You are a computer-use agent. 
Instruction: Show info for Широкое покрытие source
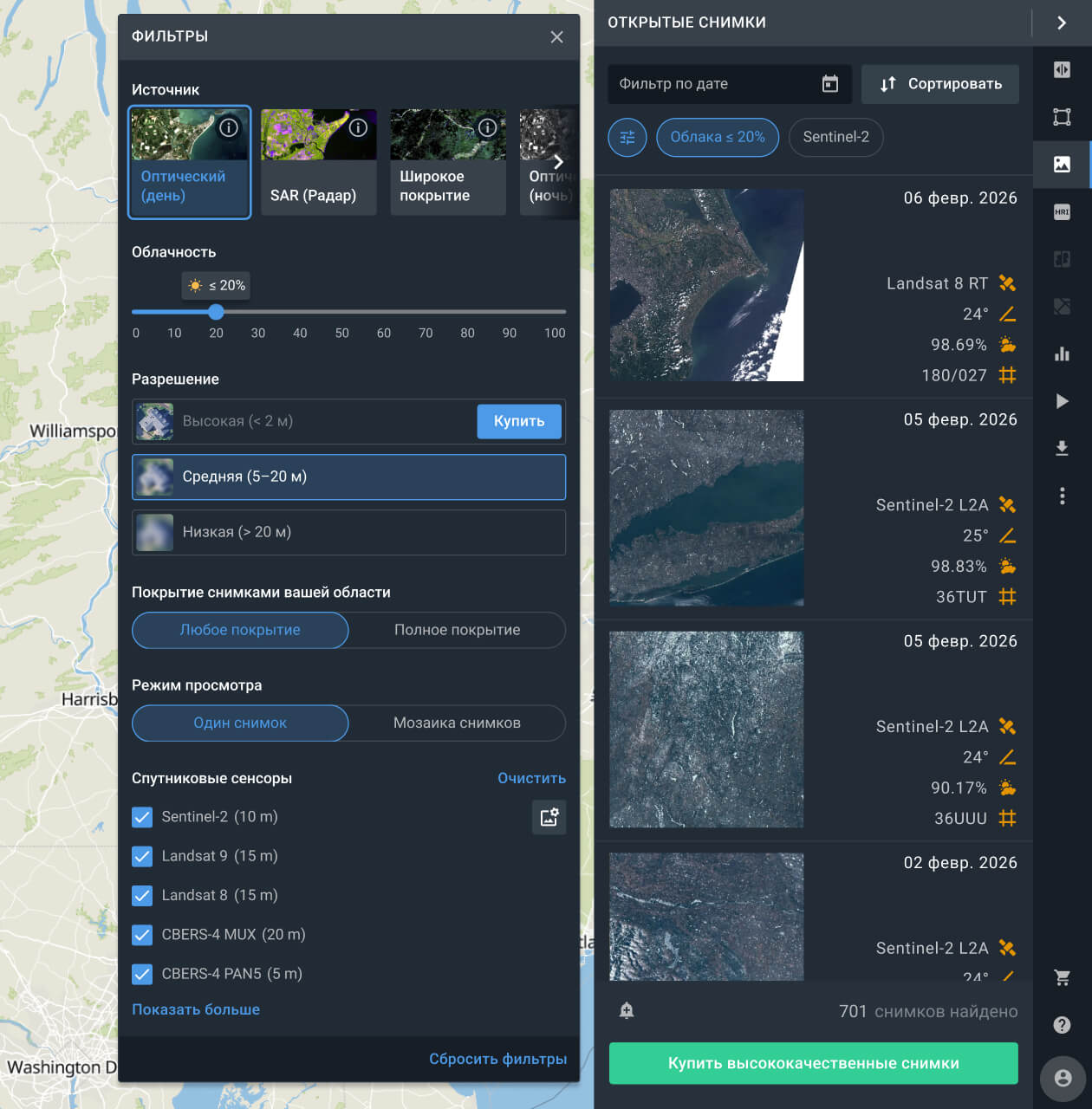tap(488, 128)
